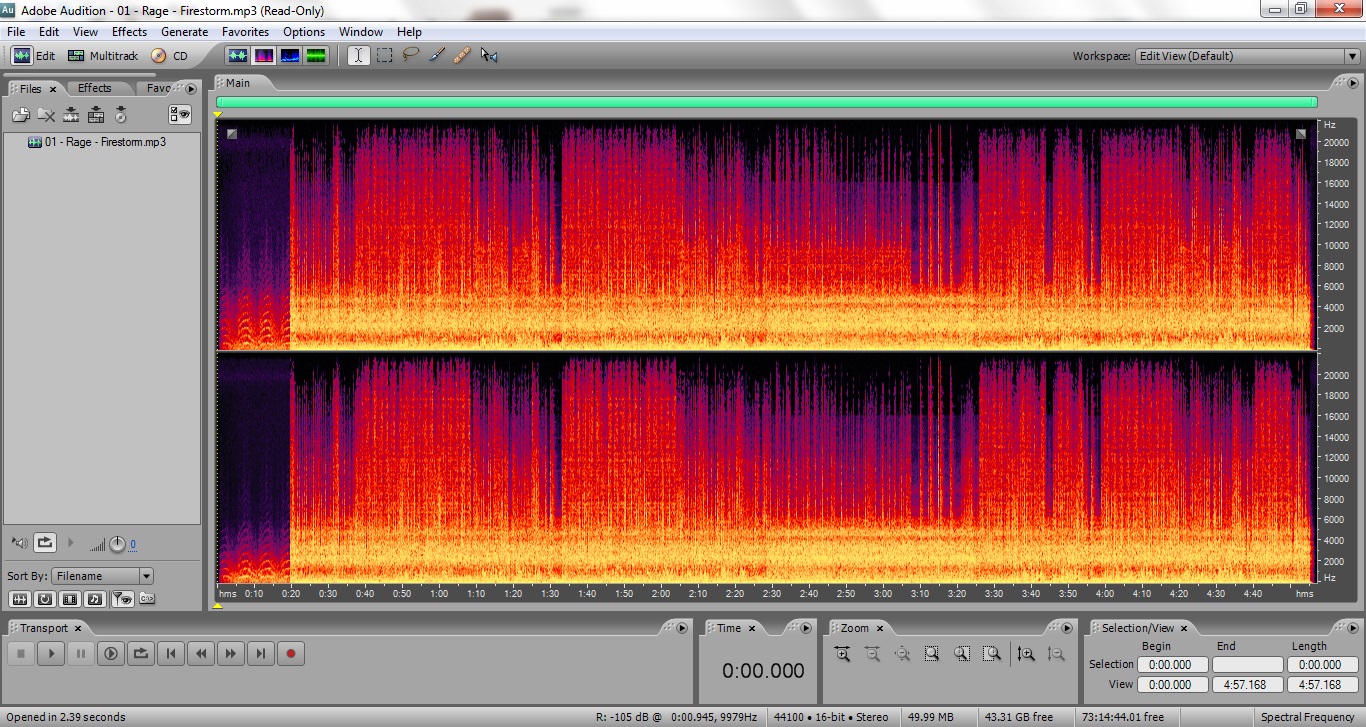Click the Import File folder icon
The height and width of the screenshot is (727, 1366).
pos(20,115)
